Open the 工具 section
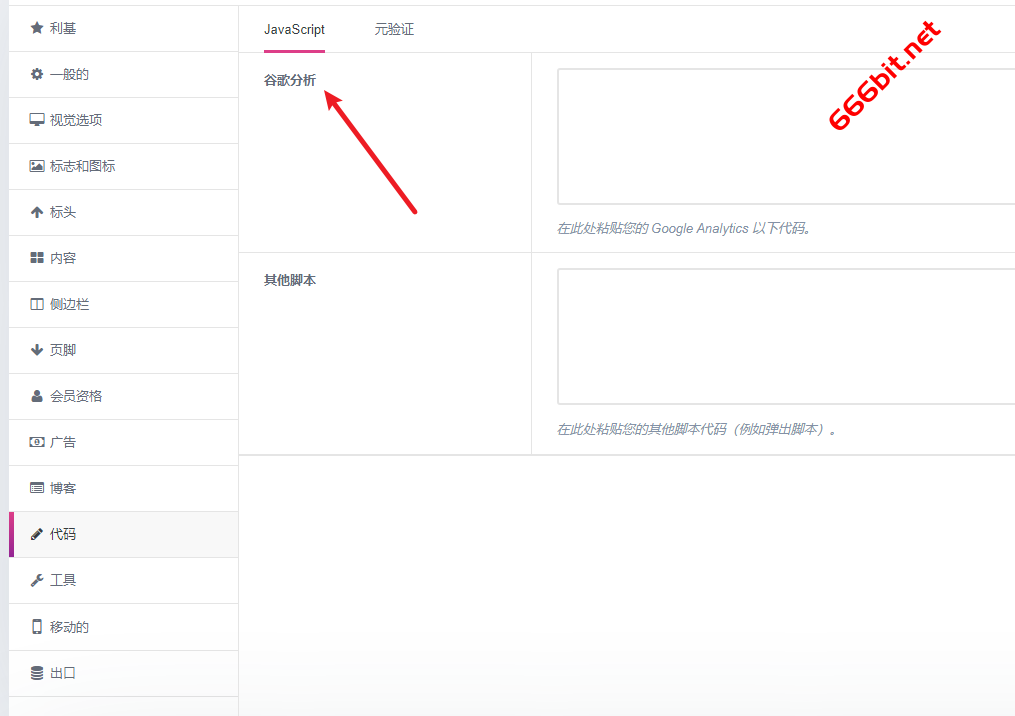Viewport: 1015px width, 716px height. [x=124, y=580]
